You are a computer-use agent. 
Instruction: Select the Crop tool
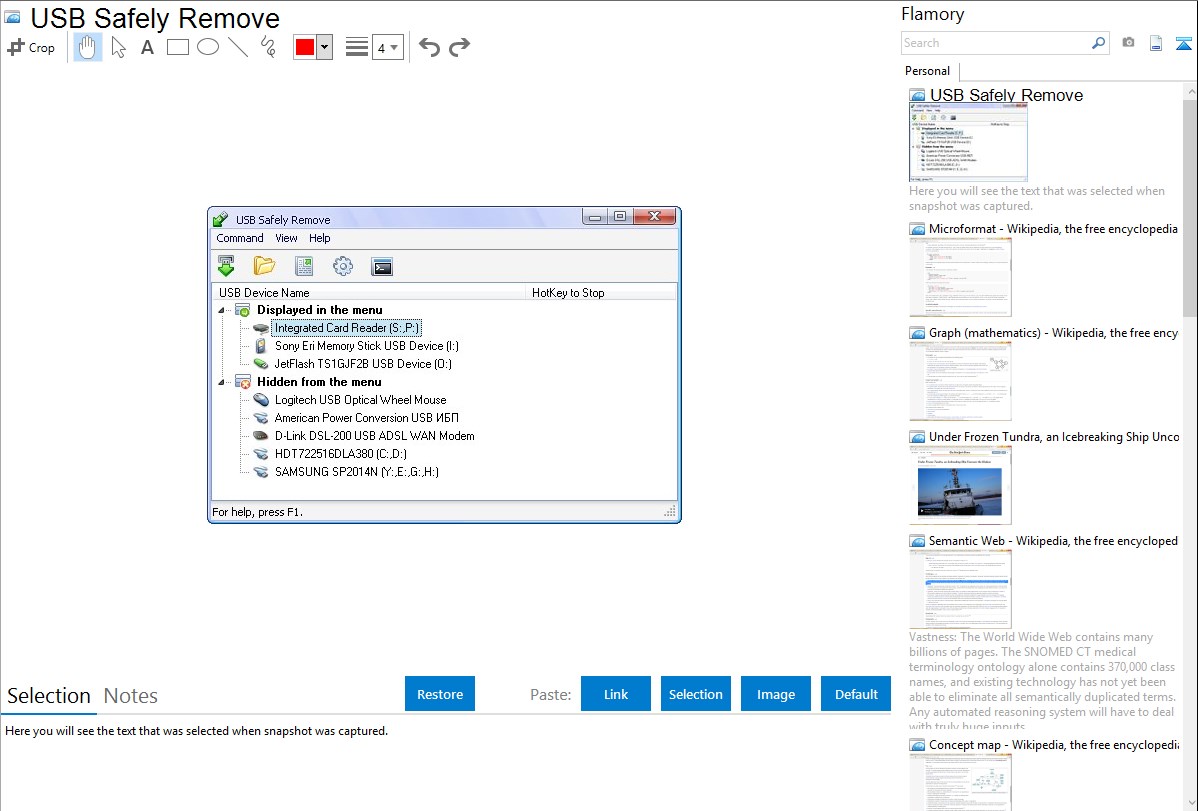[31, 47]
